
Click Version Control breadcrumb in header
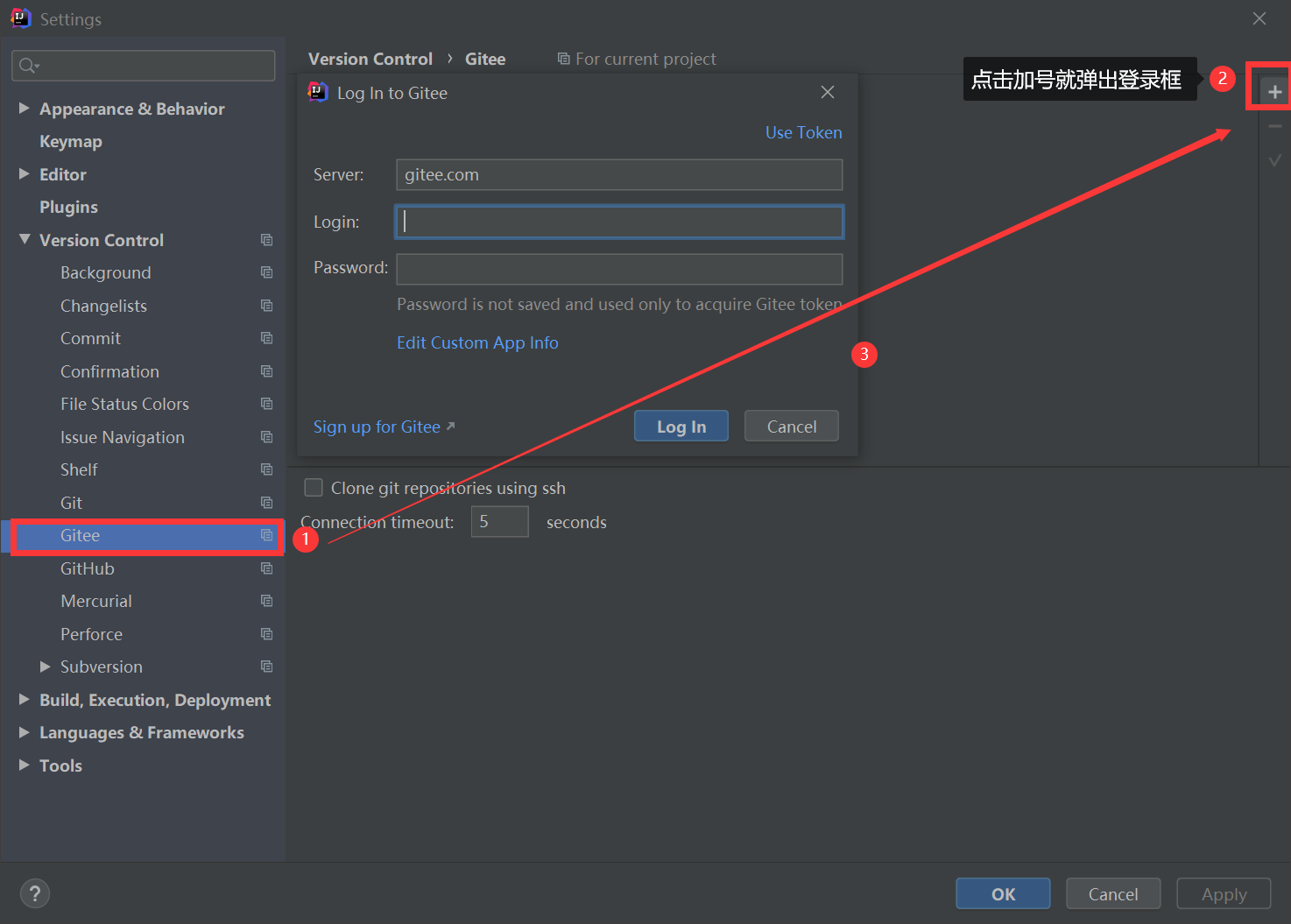tap(370, 59)
